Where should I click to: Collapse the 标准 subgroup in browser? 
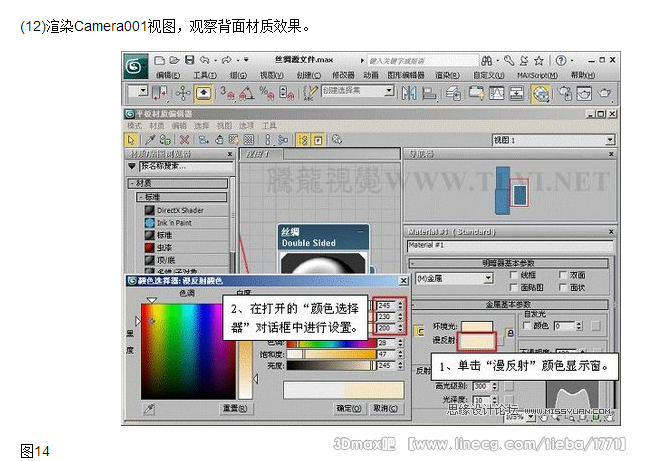[182, 197]
